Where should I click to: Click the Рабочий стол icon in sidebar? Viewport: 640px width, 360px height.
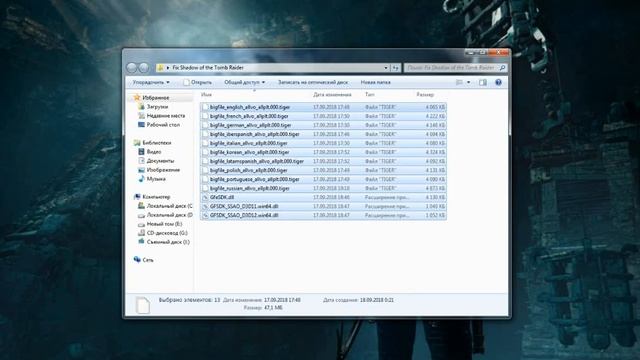[x=141, y=125]
